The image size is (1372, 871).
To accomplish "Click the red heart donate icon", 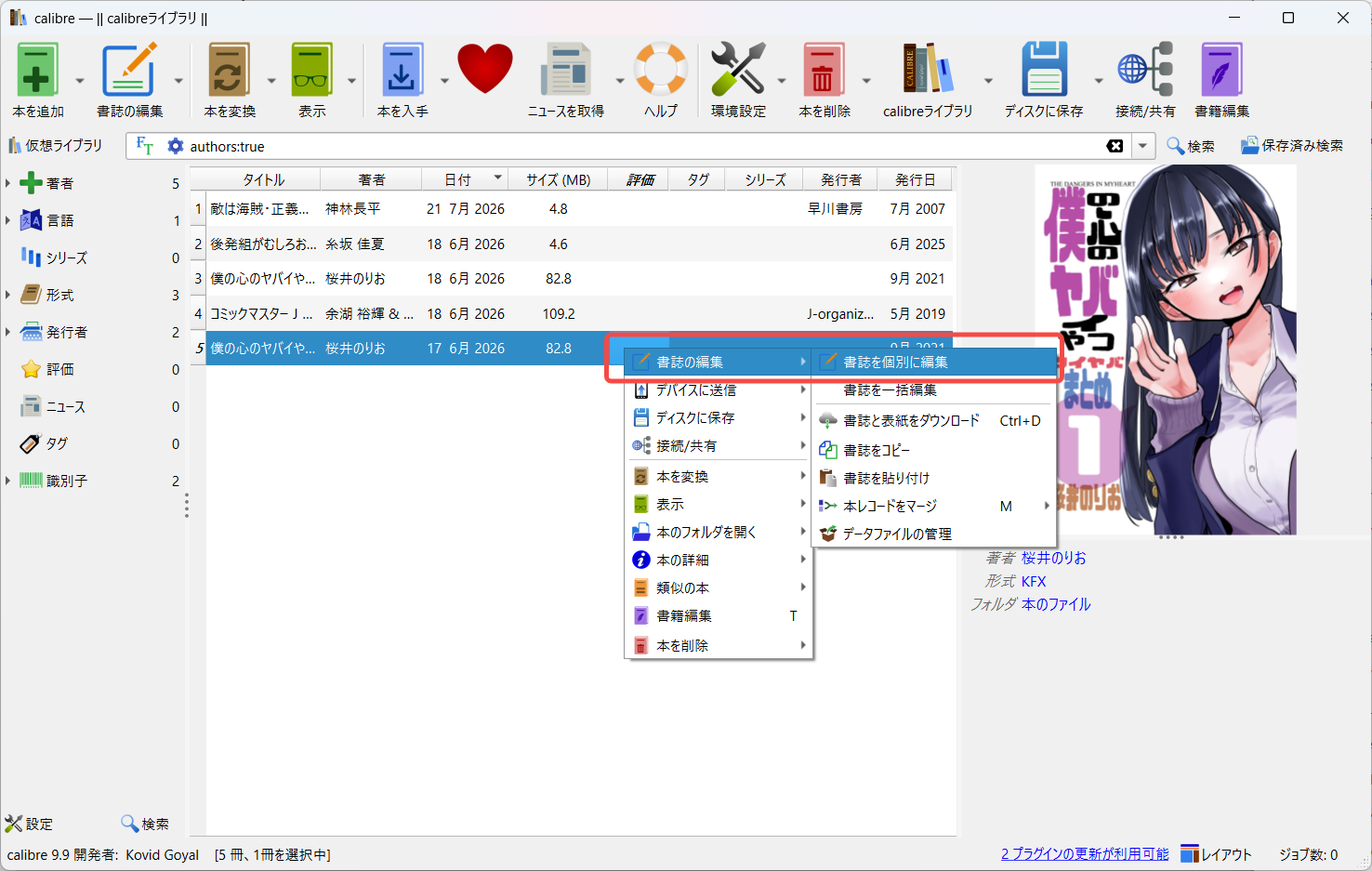I will click(484, 69).
